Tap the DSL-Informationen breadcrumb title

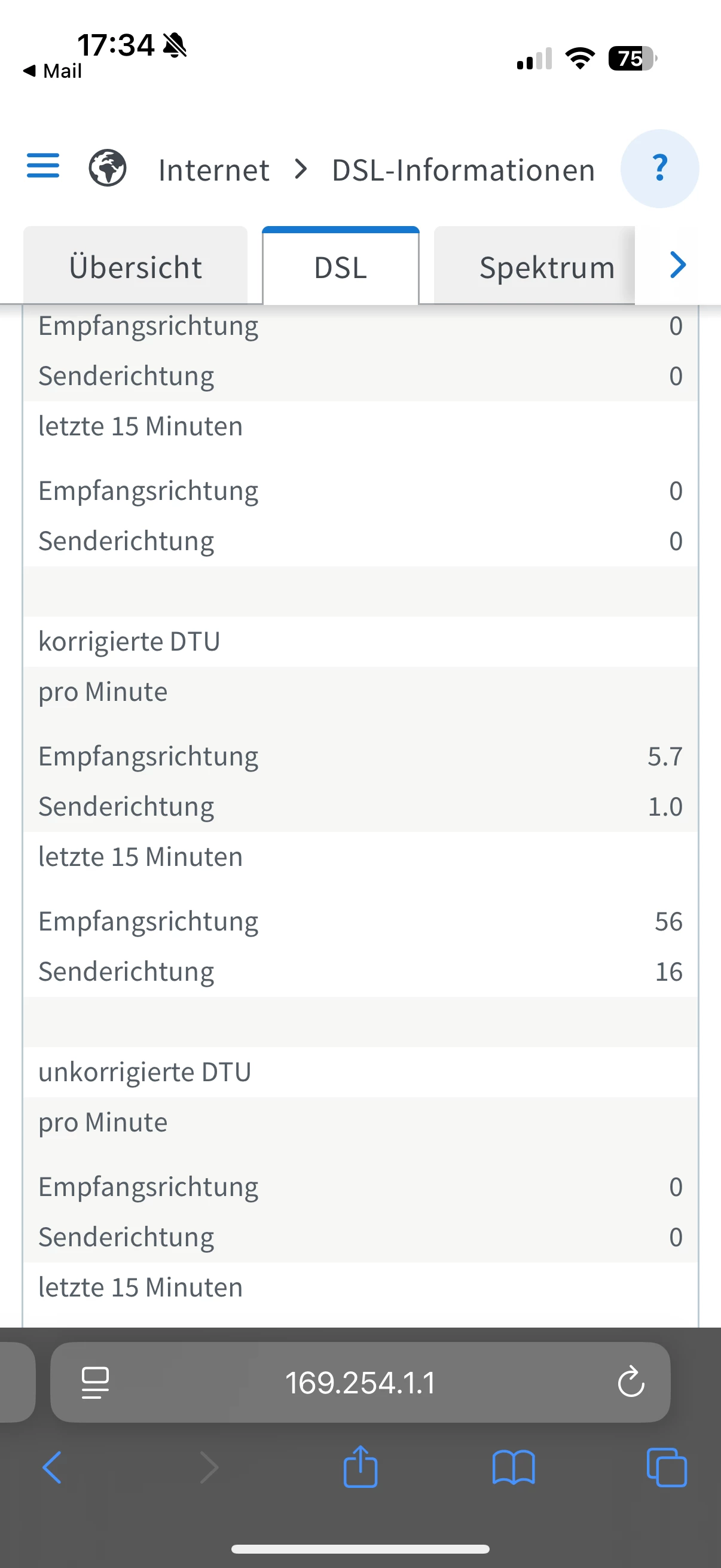463,170
